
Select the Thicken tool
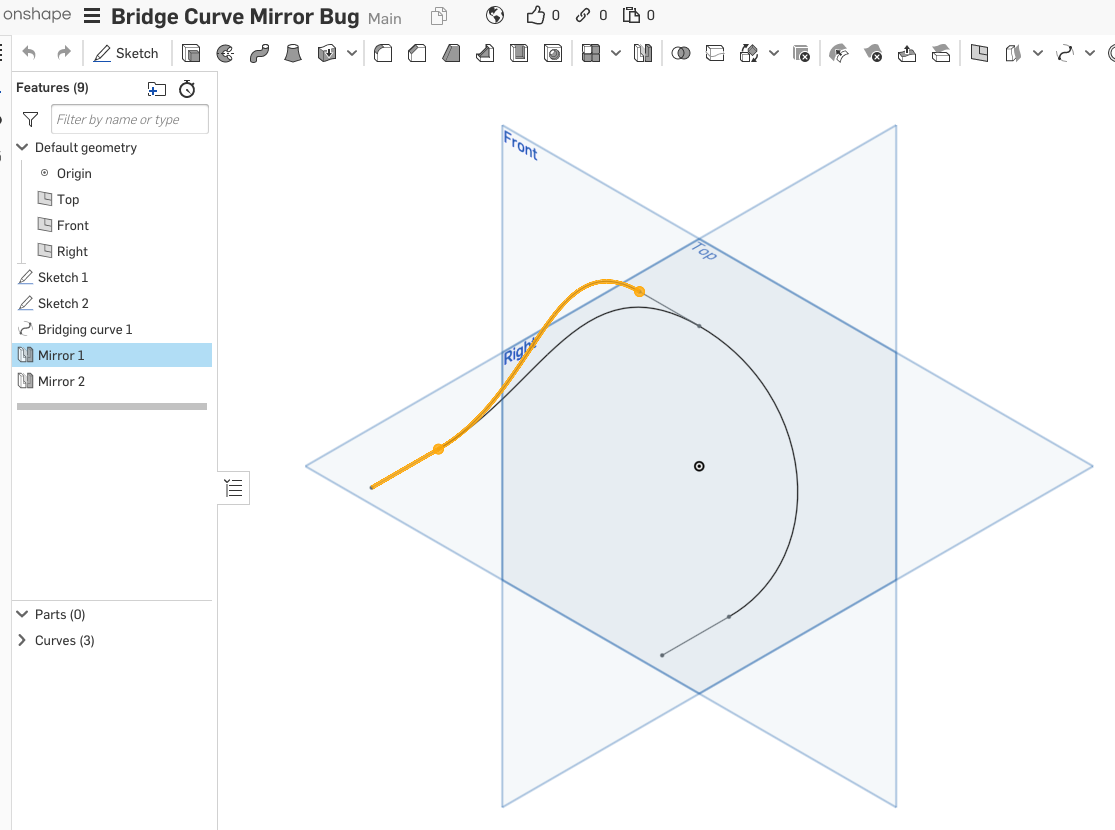point(327,53)
